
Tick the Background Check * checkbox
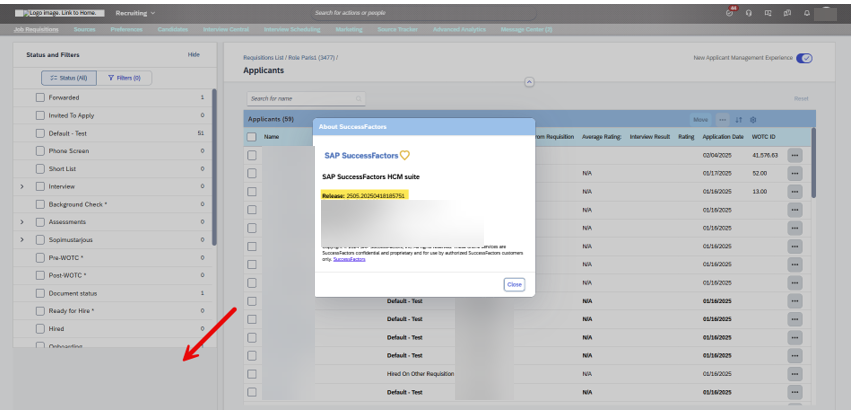40,204
